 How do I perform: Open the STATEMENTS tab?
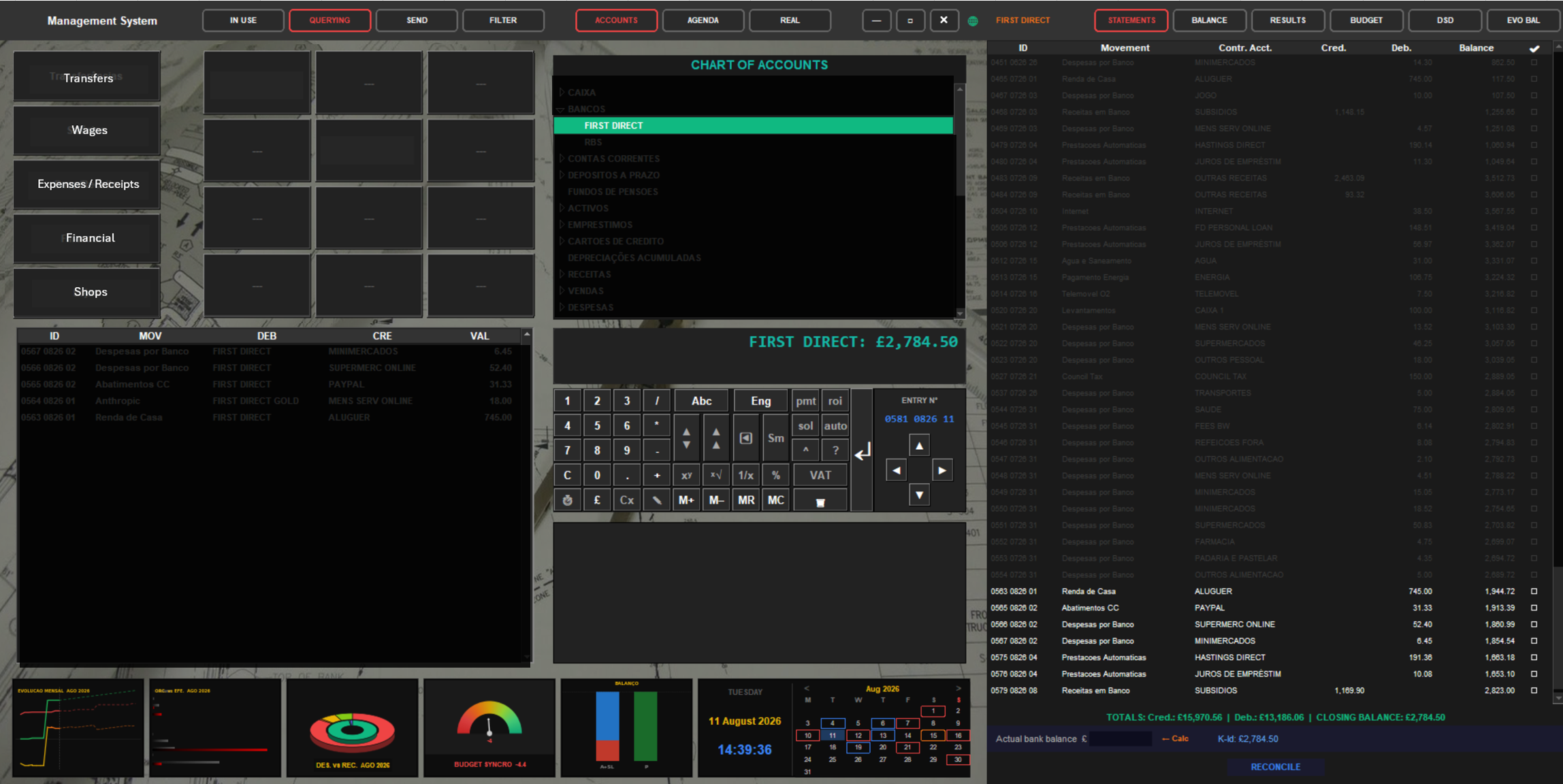click(x=1131, y=20)
